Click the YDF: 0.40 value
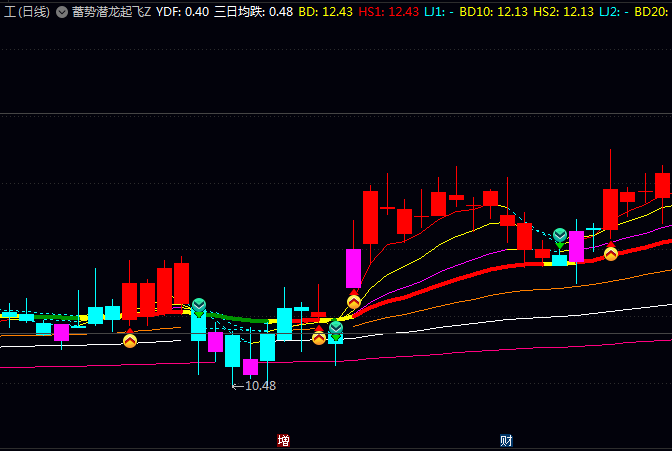The width and height of the screenshot is (672, 451). [x=182, y=12]
